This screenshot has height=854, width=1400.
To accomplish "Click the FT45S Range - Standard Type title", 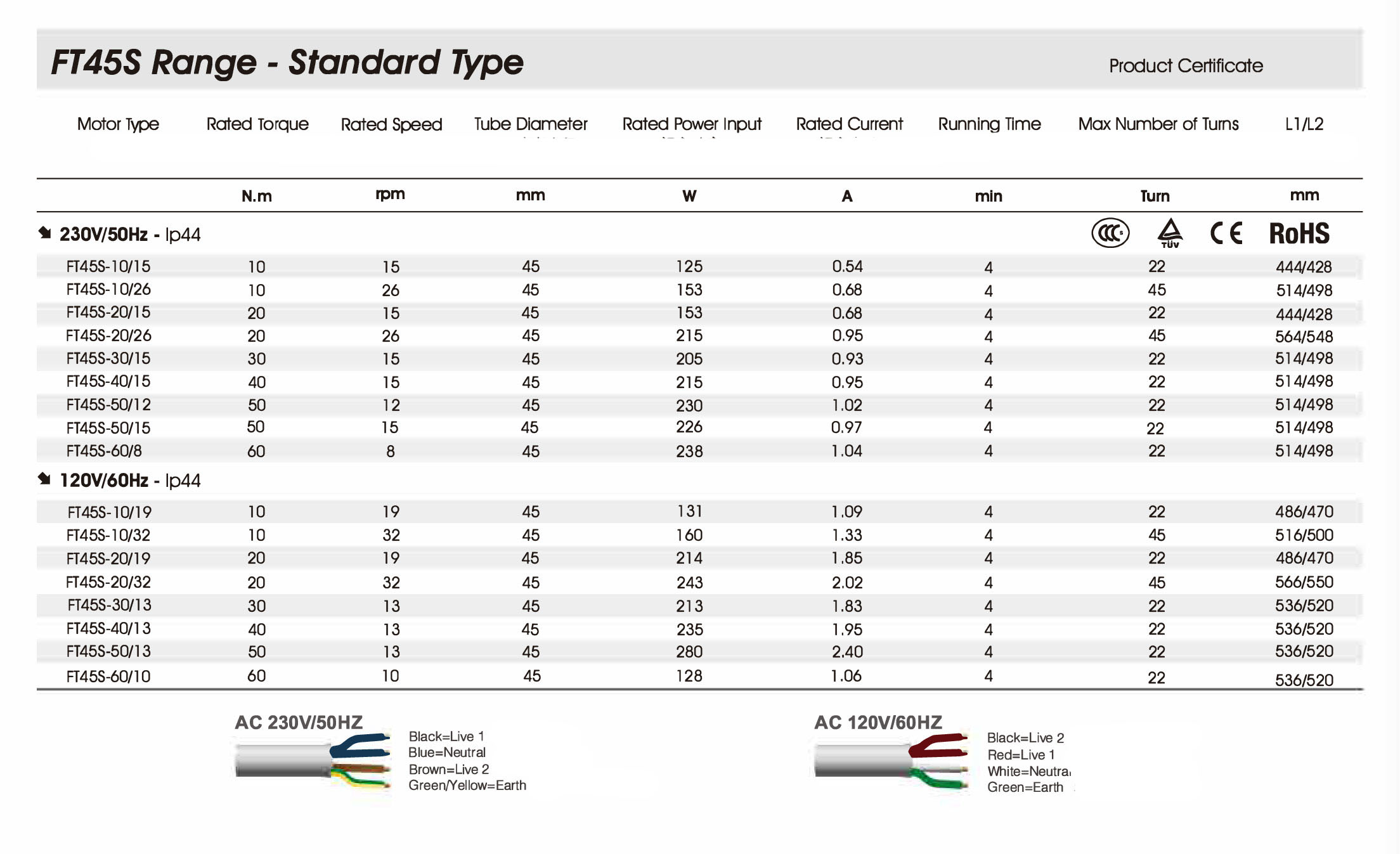I will 287,63.
